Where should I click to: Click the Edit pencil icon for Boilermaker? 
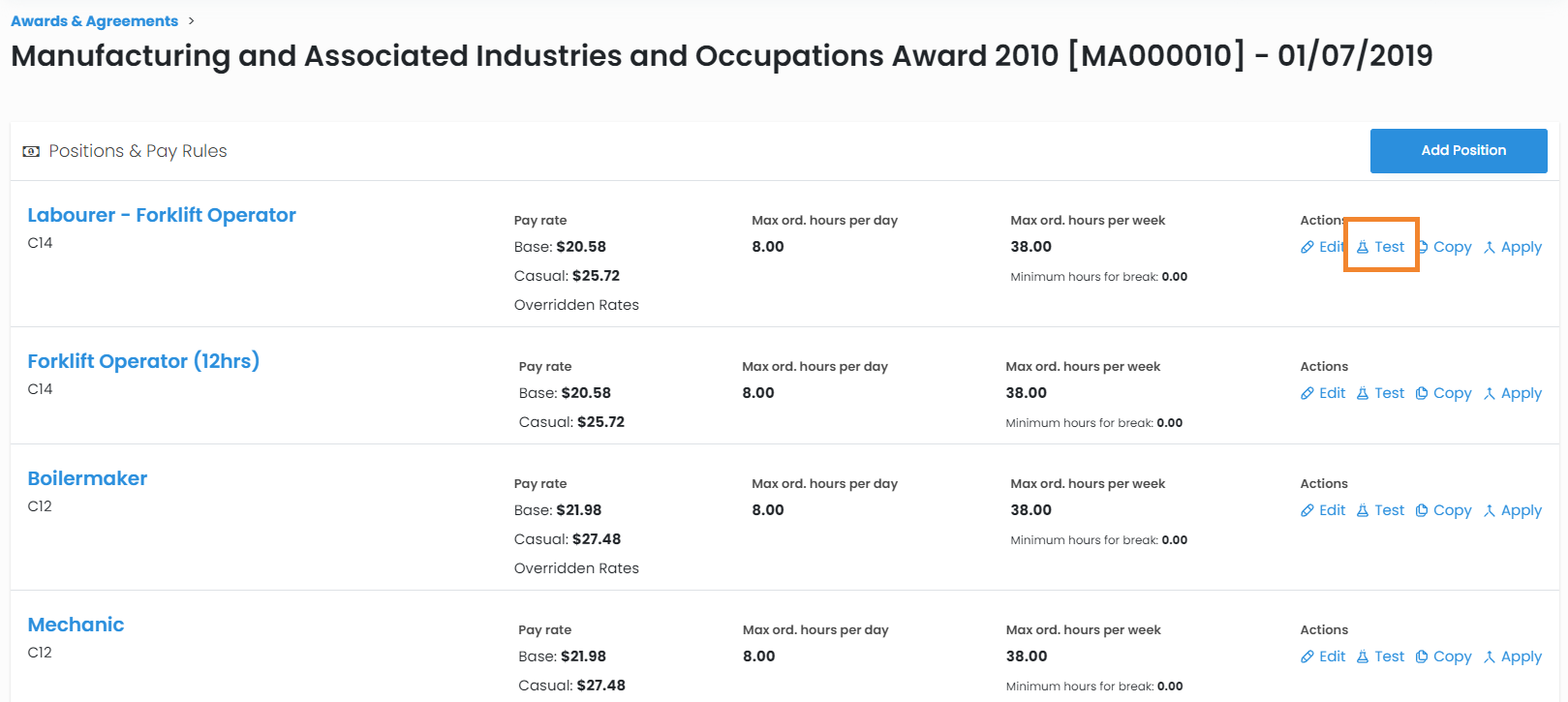pyautogui.click(x=1307, y=510)
